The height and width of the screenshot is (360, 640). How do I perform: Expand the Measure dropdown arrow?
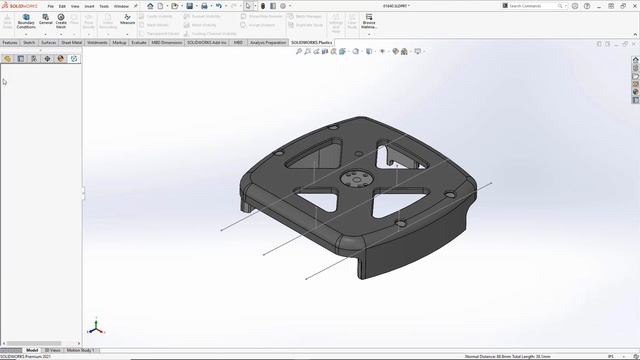[127, 34]
